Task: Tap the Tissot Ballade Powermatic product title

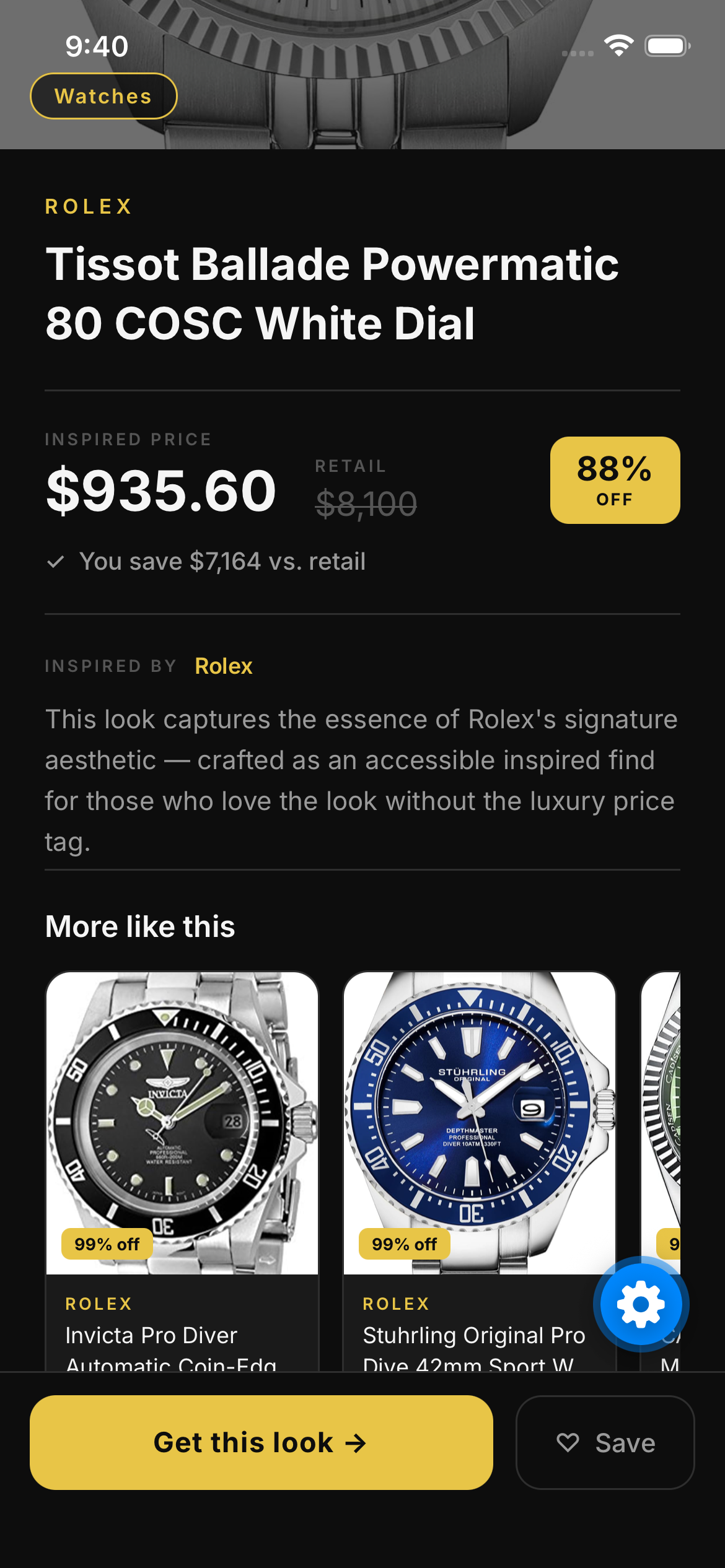Action: [332, 293]
